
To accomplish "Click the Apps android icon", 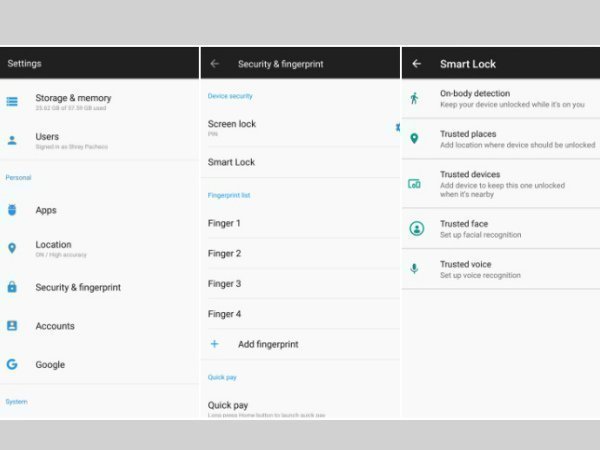I will pyautogui.click(x=12, y=210).
